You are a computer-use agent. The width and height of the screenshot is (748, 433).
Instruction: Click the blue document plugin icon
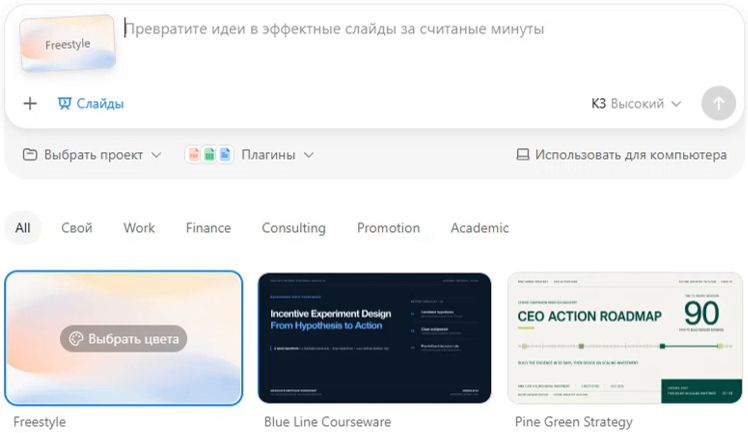click(225, 155)
